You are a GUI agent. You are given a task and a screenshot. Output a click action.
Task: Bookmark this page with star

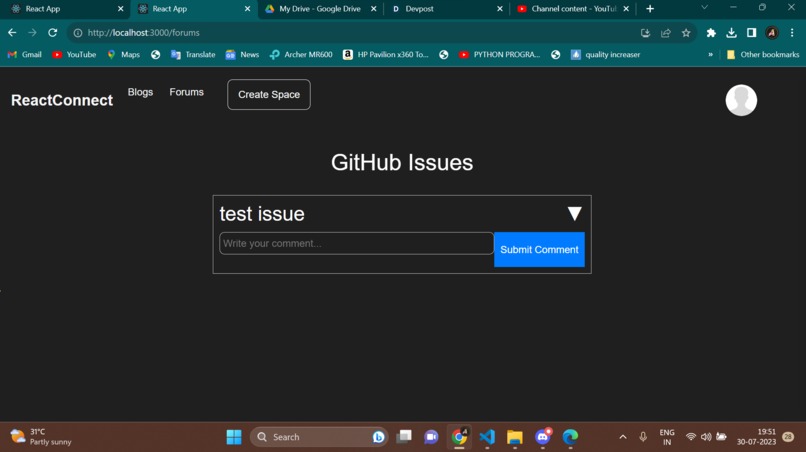[x=686, y=33]
